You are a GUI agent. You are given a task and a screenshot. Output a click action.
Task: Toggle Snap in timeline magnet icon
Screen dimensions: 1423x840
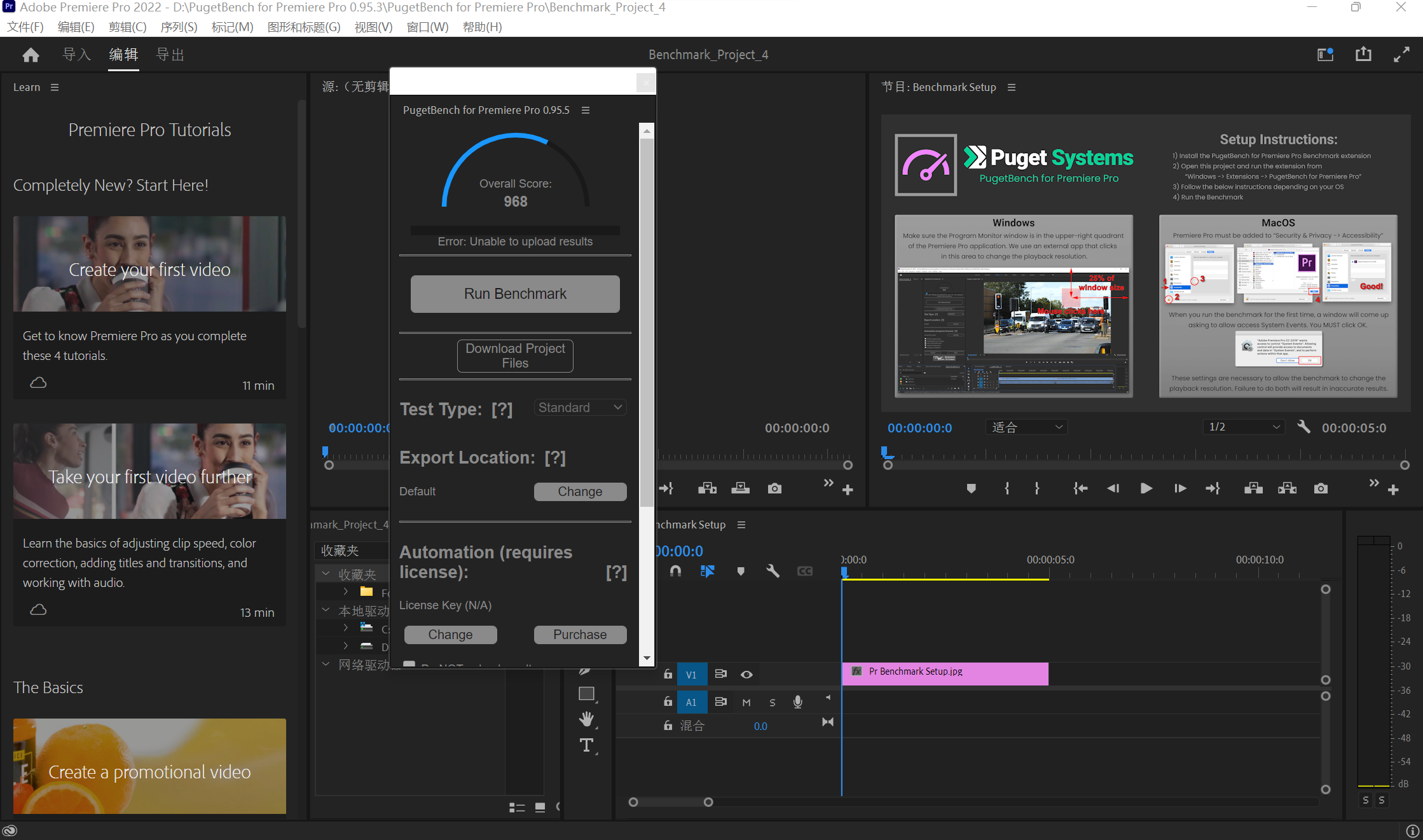coord(675,571)
